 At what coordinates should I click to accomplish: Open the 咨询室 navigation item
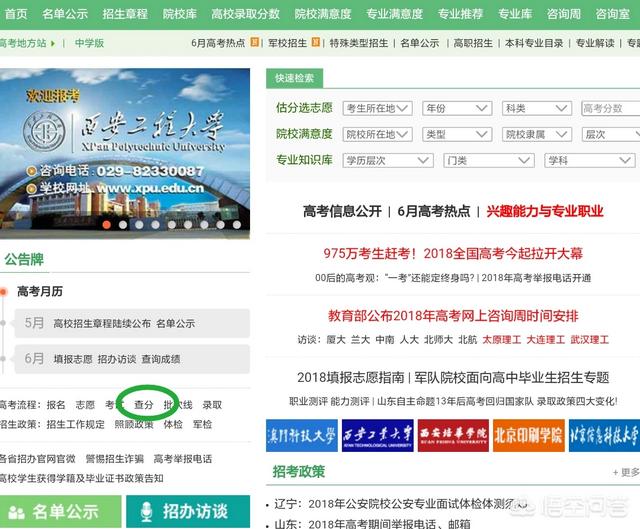pos(612,14)
